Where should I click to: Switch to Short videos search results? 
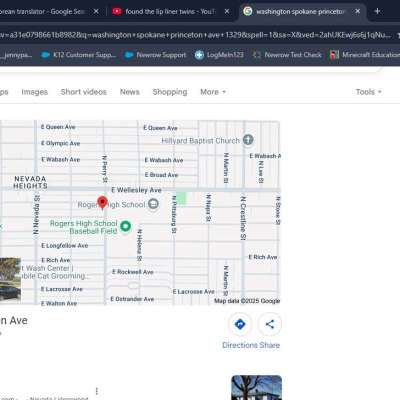click(x=84, y=92)
